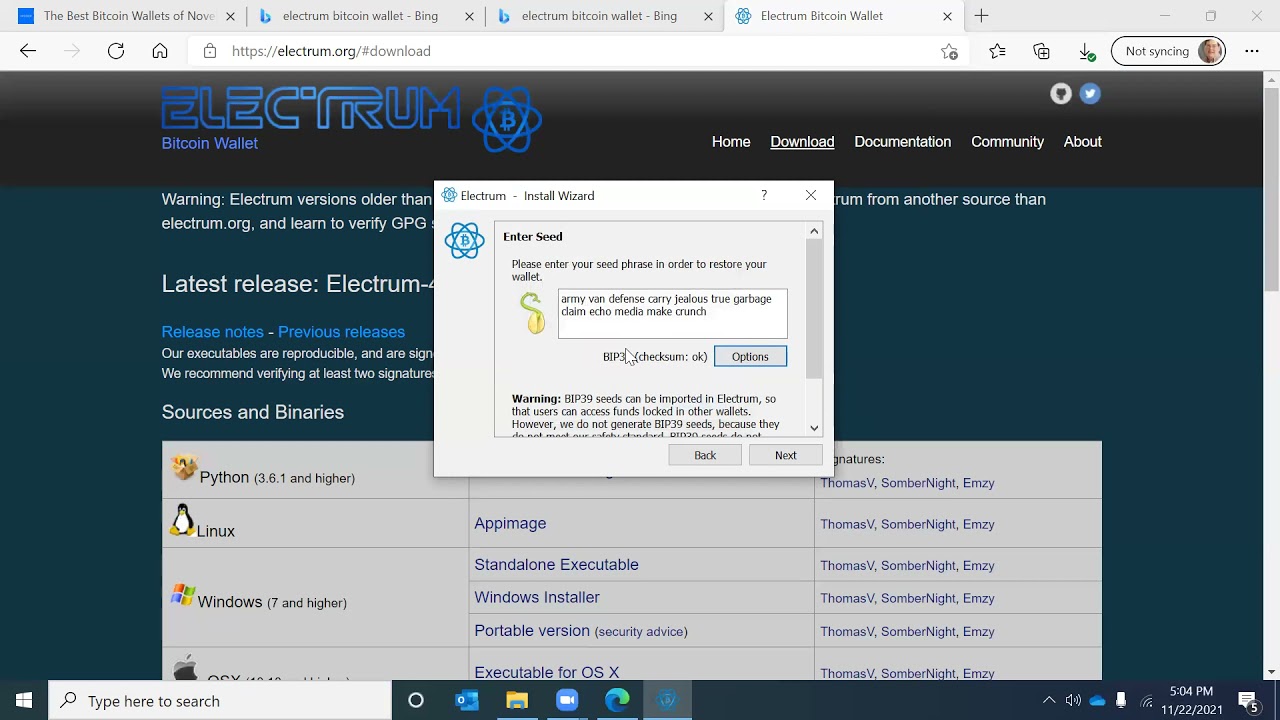Click the Options button in wizard
Image resolution: width=1280 pixels, height=720 pixels.
click(x=750, y=357)
